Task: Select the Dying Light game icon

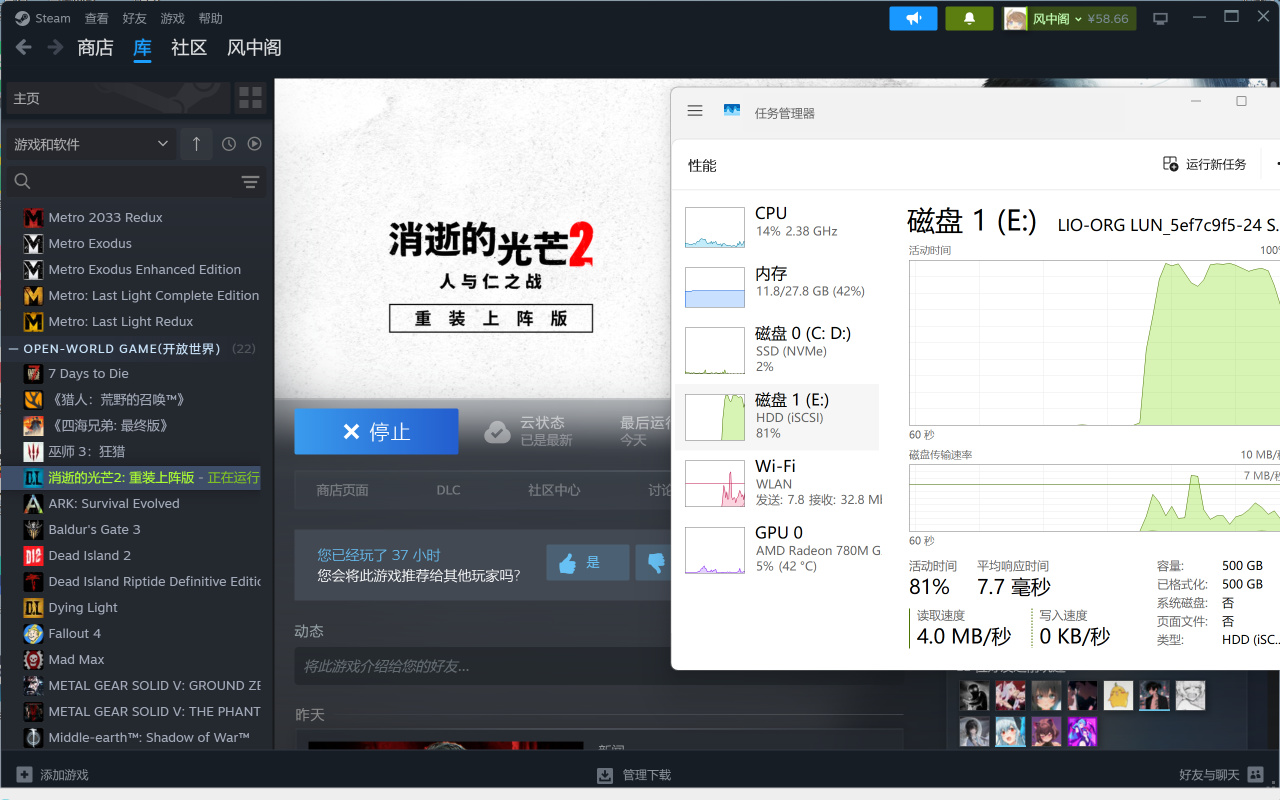Action: 33,607
